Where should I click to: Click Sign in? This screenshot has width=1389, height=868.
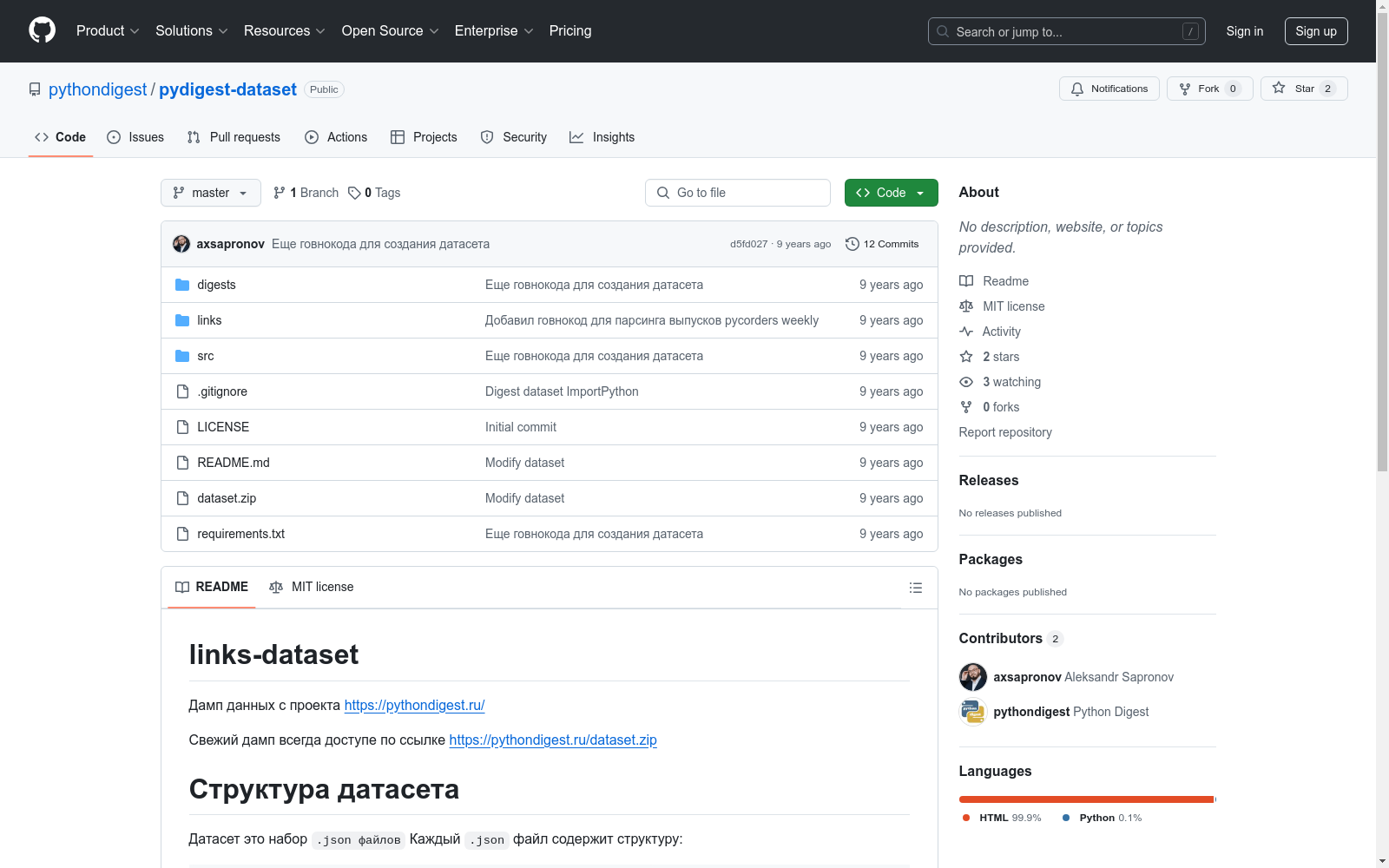tap(1244, 31)
